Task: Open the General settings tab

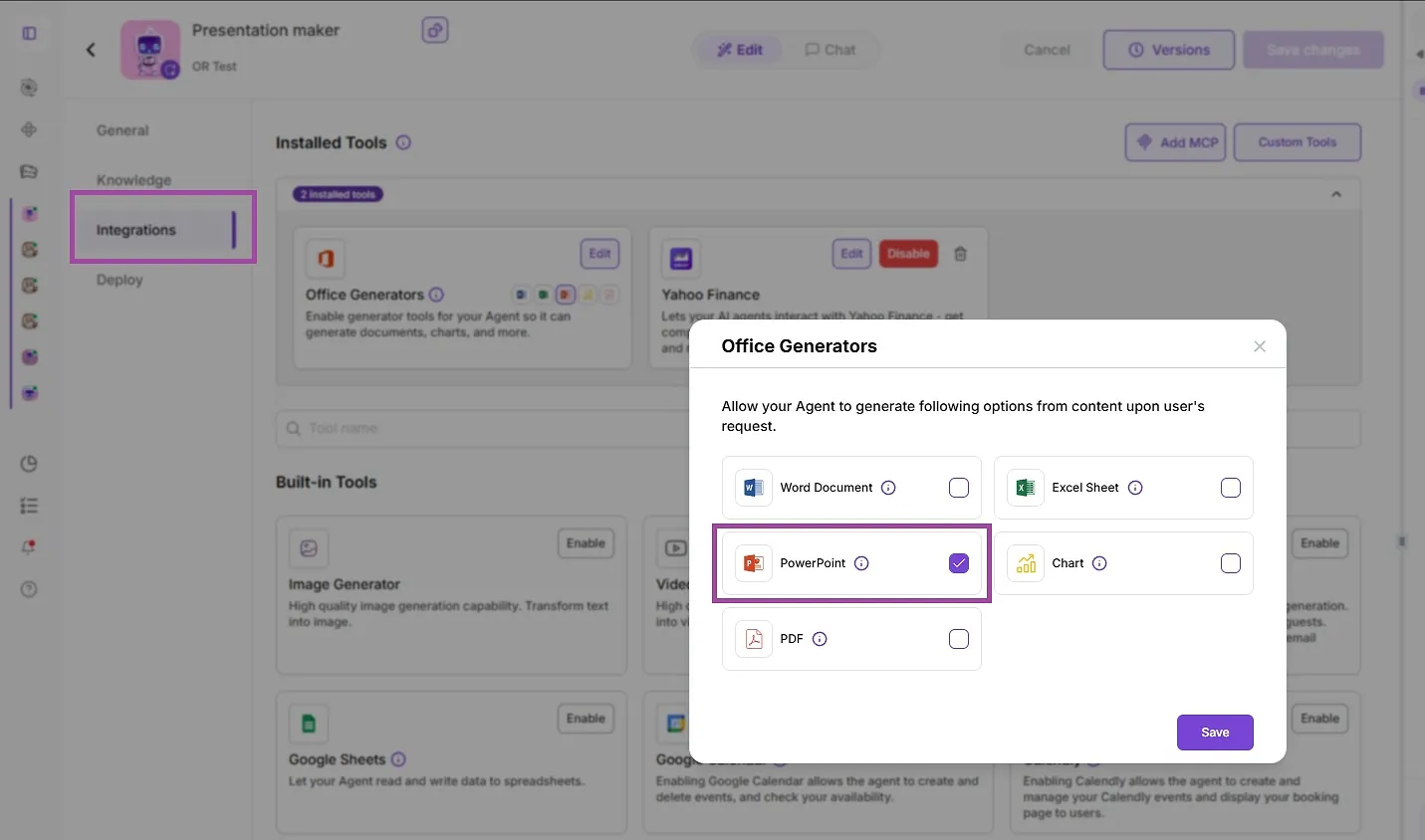Action: [x=122, y=130]
